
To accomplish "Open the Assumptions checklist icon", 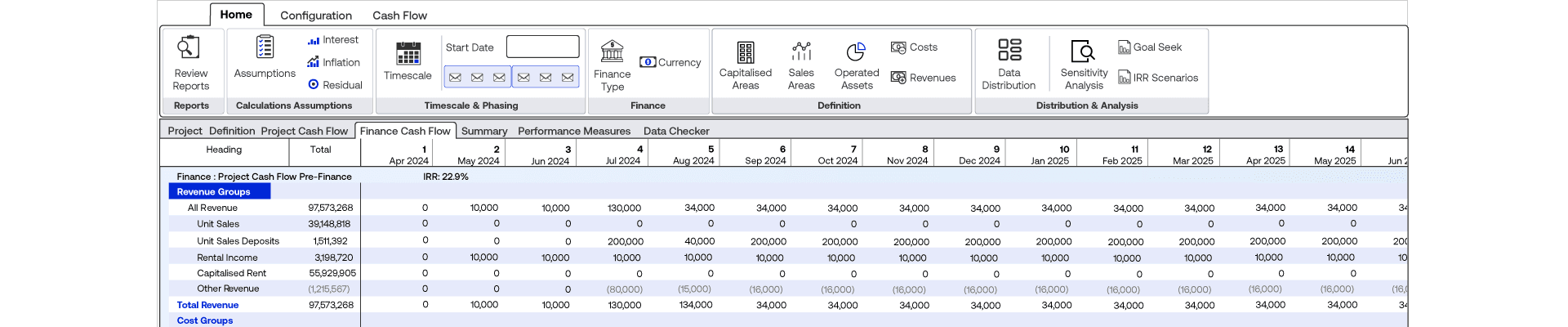I will pos(265,47).
